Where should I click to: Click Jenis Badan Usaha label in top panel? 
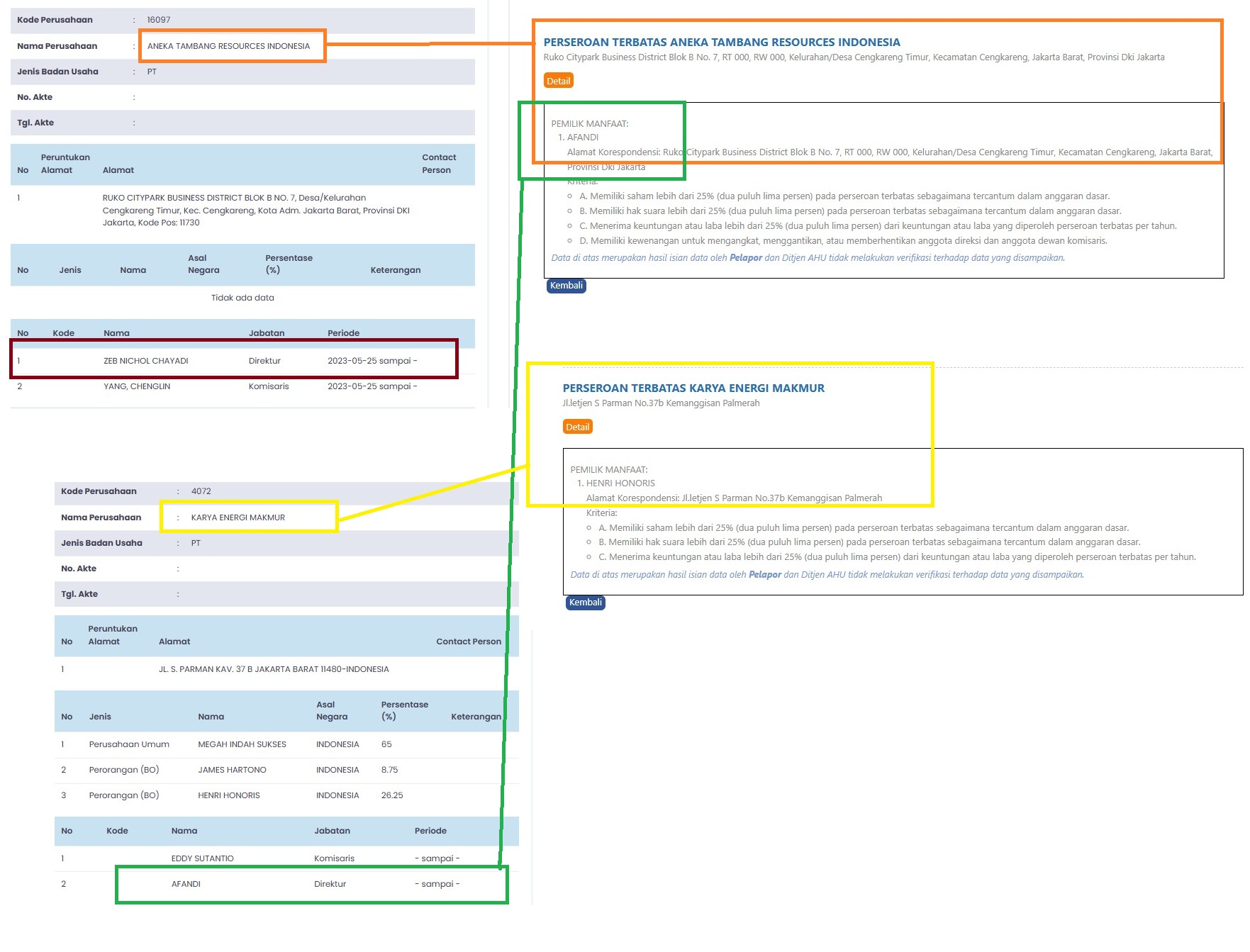point(57,72)
